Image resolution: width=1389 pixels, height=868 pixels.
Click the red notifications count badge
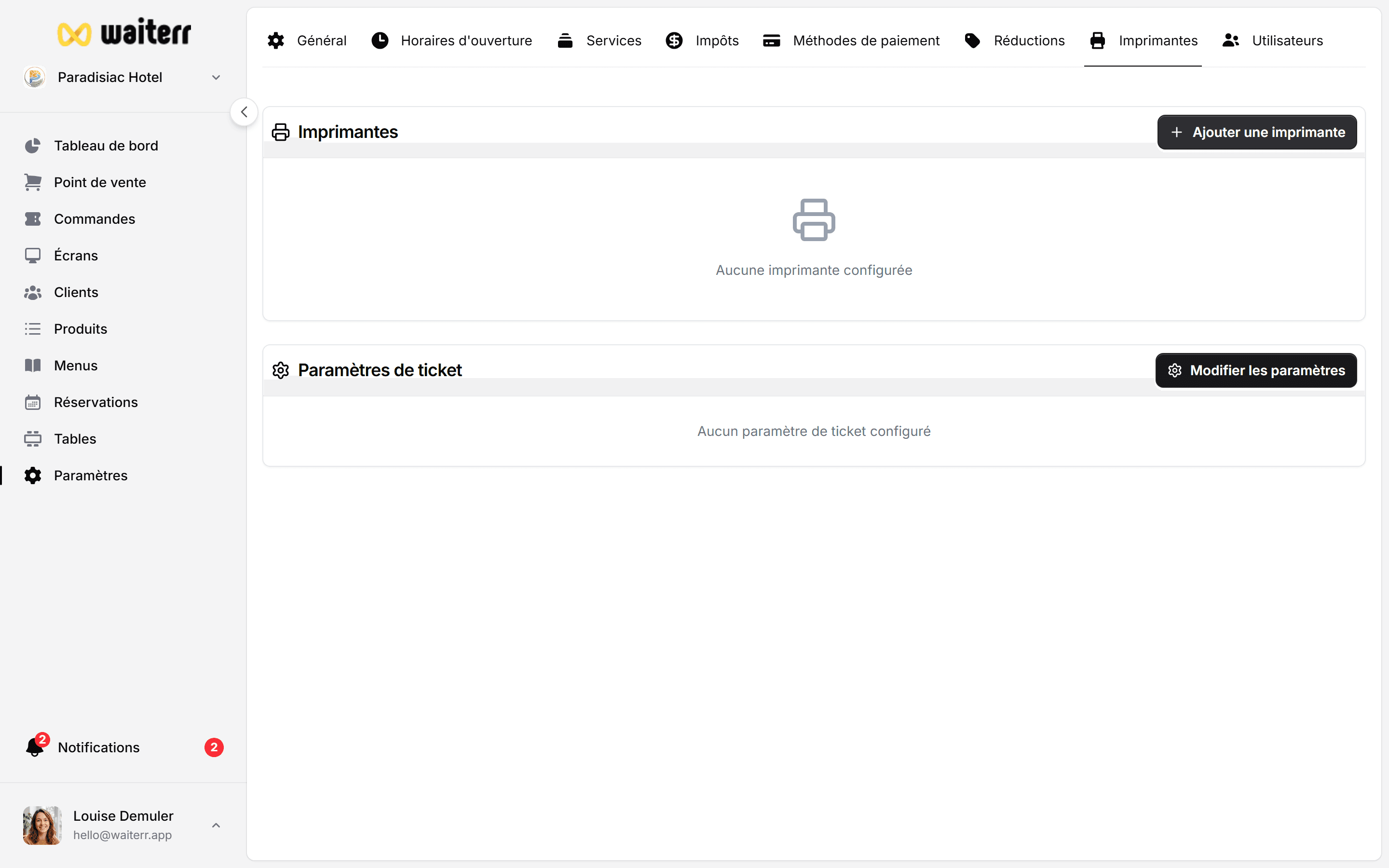click(214, 747)
